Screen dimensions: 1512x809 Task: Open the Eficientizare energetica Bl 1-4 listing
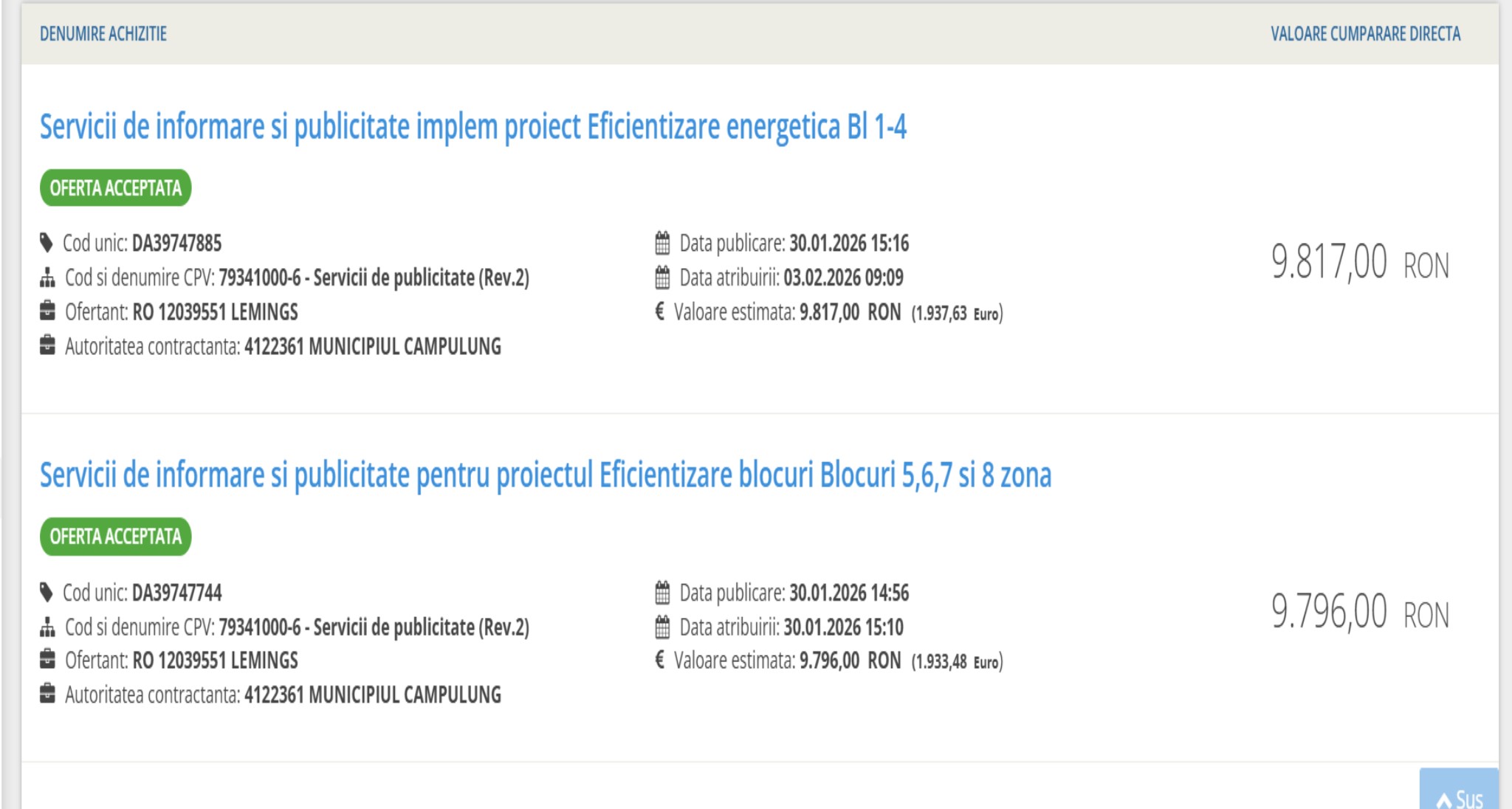pos(472,127)
